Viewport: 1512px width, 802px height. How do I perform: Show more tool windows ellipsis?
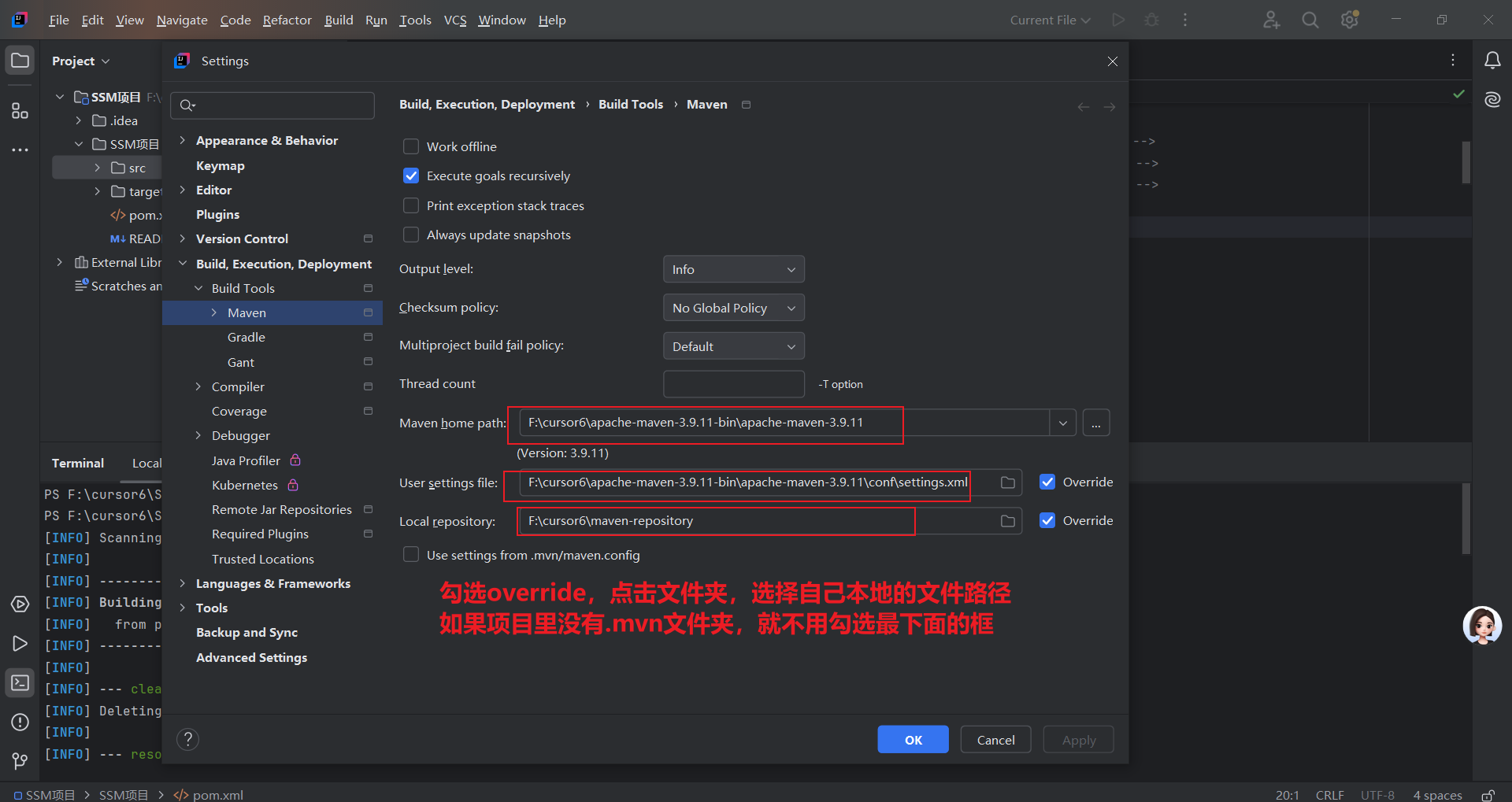pyautogui.click(x=20, y=150)
